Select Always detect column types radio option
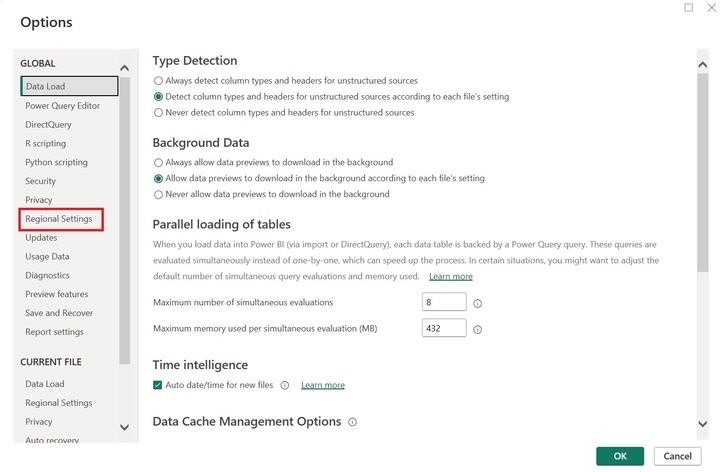 tap(158, 80)
